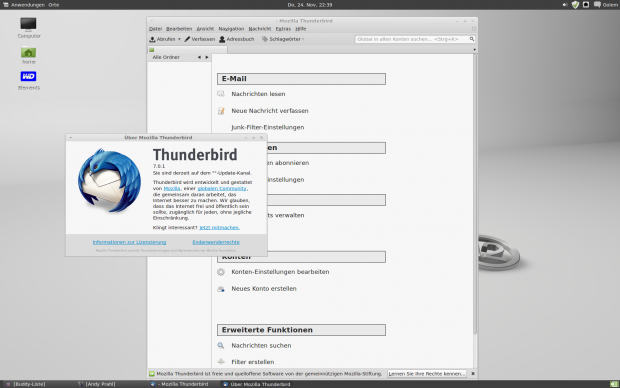
Task: Click the main window vertical scrollbar
Action: point(475,194)
